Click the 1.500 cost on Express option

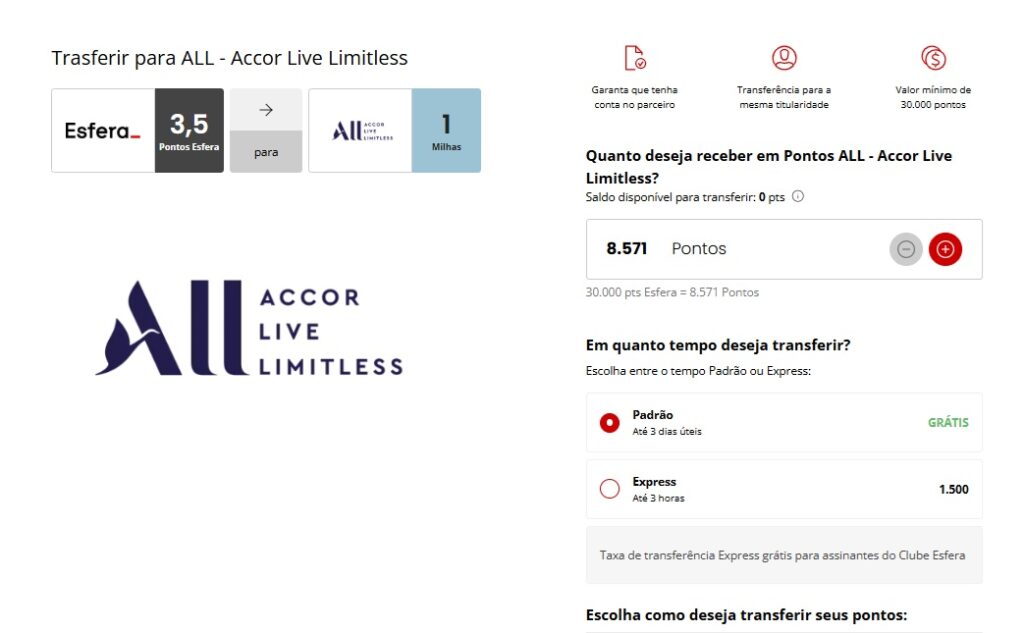[x=953, y=489]
